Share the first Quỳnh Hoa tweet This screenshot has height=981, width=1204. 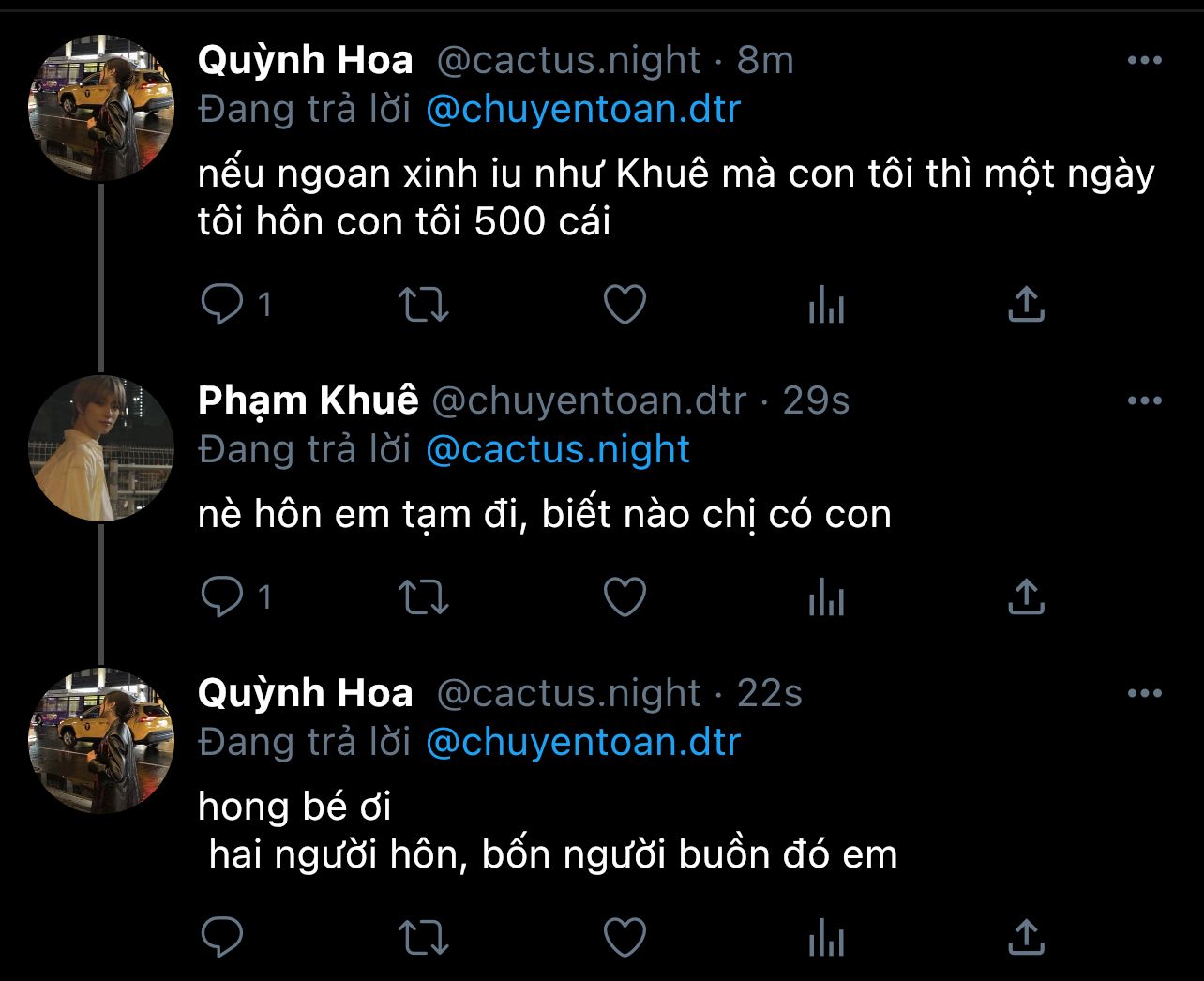(x=1026, y=305)
